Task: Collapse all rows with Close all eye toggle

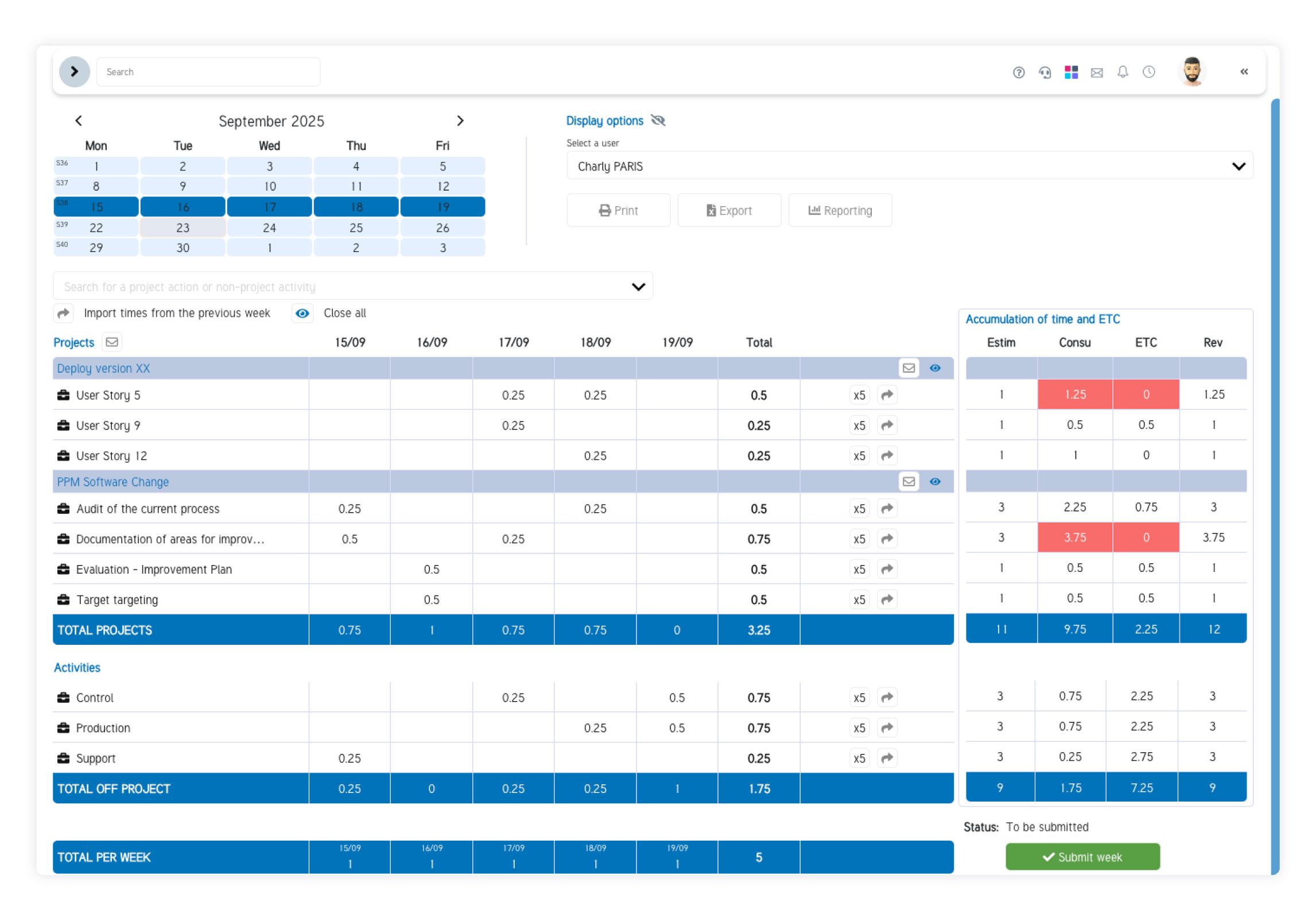Action: pyautogui.click(x=303, y=313)
